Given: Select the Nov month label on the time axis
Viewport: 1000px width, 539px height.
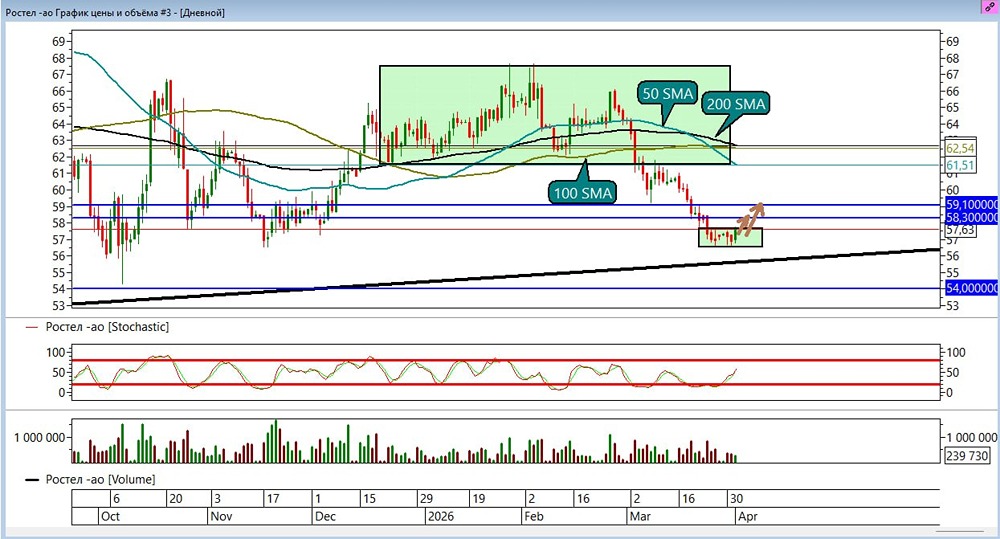Looking at the screenshot, I should point(221,517).
